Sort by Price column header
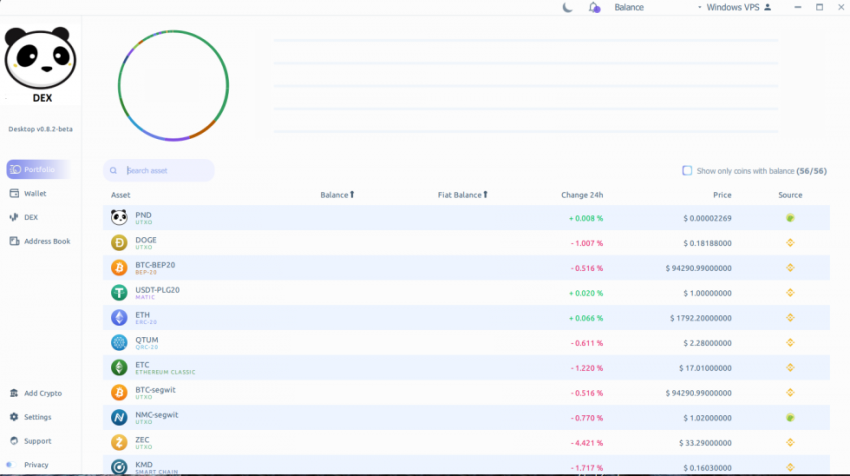This screenshot has height=476, width=850. (x=722, y=195)
